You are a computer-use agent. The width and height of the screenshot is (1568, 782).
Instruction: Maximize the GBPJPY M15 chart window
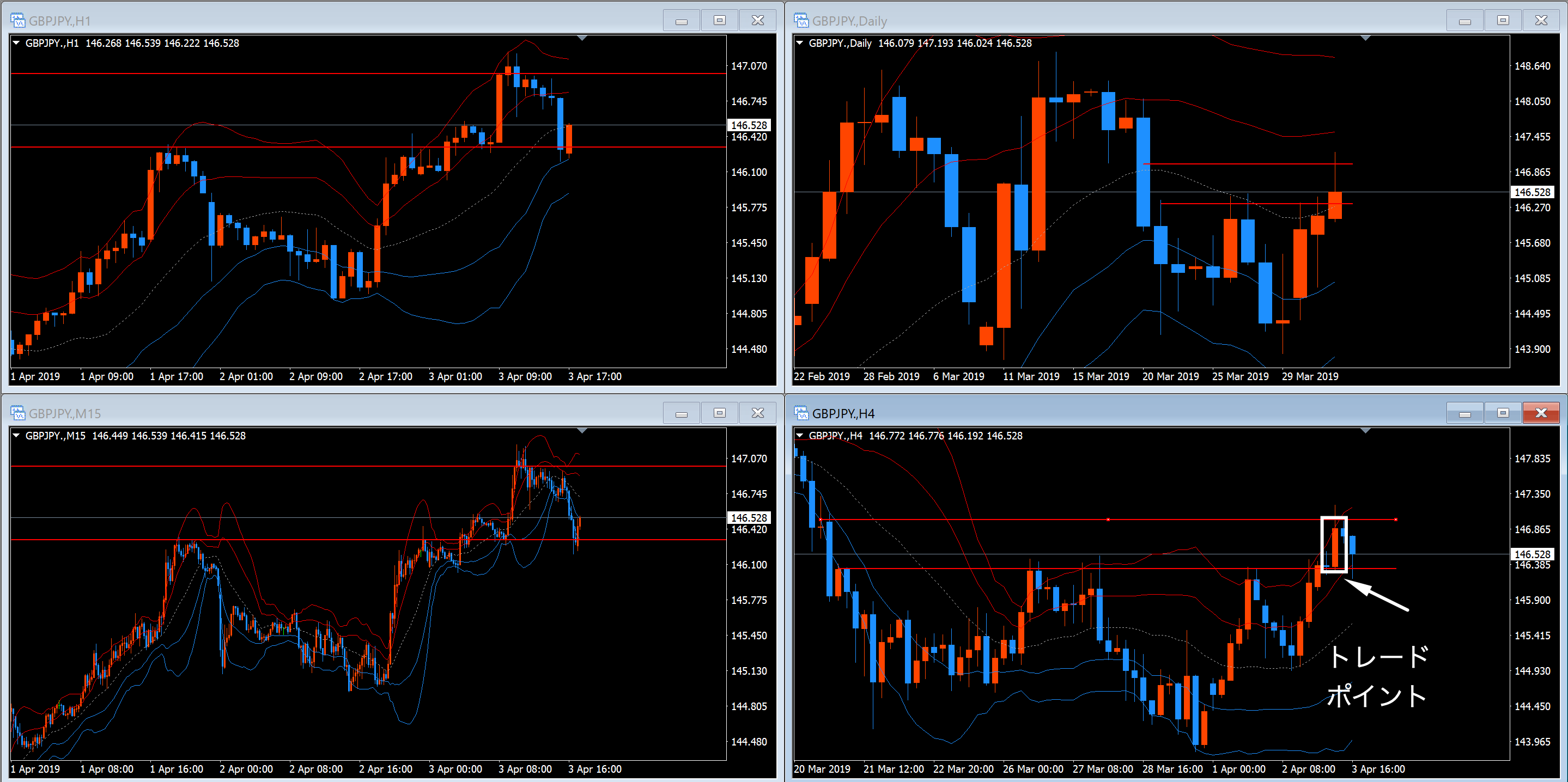click(x=720, y=413)
